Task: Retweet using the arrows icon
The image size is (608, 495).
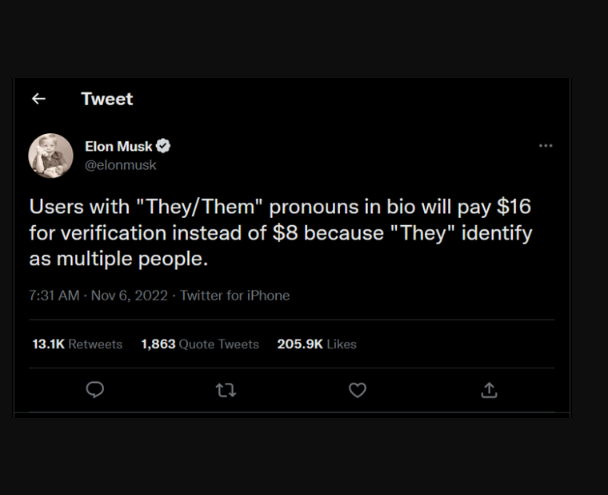Action: [x=226, y=390]
